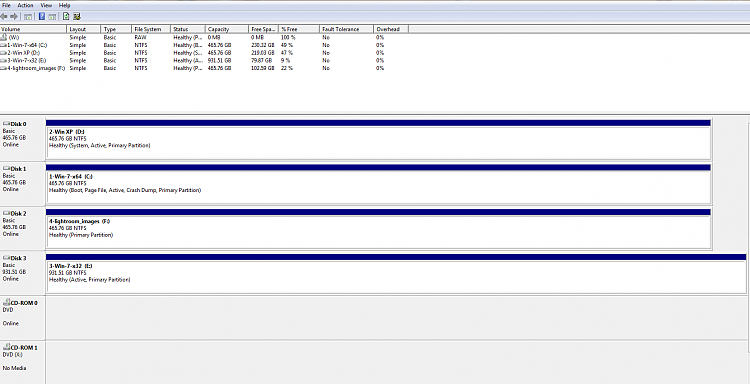Open the View menu
This screenshot has height=384, width=750.
[x=46, y=5]
